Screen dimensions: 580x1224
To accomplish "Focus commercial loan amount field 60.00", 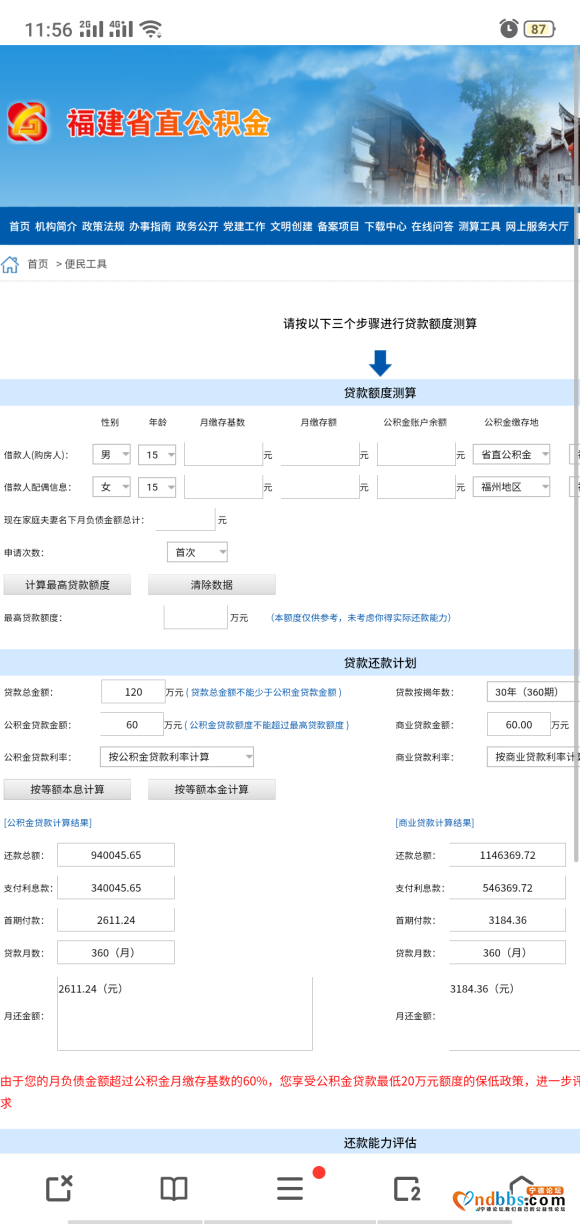I will click(x=519, y=724).
